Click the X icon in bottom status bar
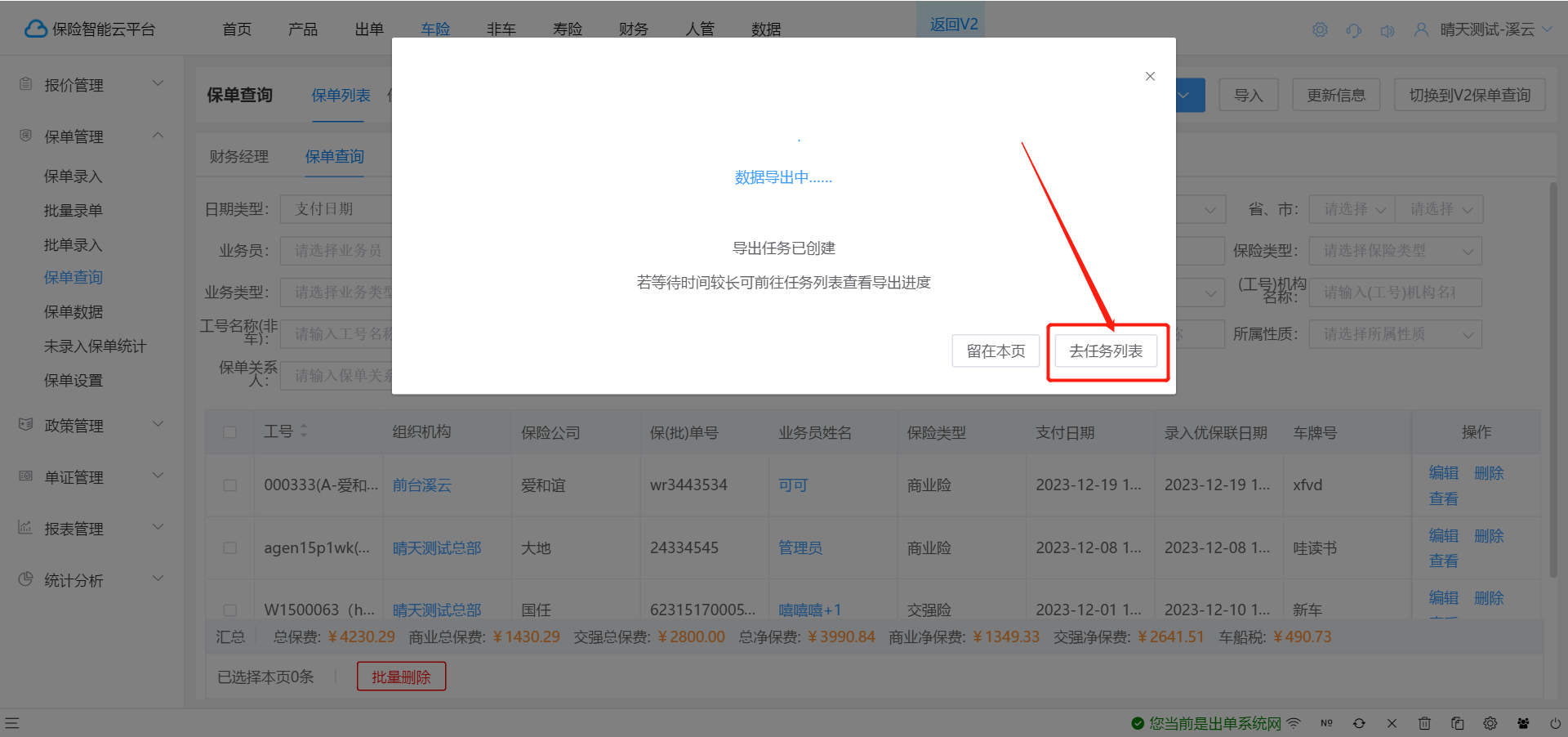Image resolution: width=1568 pixels, height=737 pixels. click(x=1392, y=723)
